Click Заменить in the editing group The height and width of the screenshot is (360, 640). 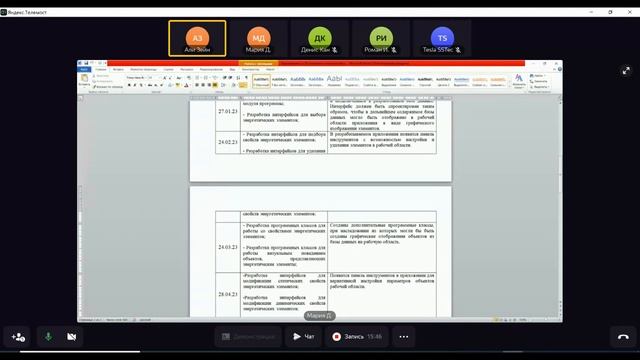[x=538, y=81]
